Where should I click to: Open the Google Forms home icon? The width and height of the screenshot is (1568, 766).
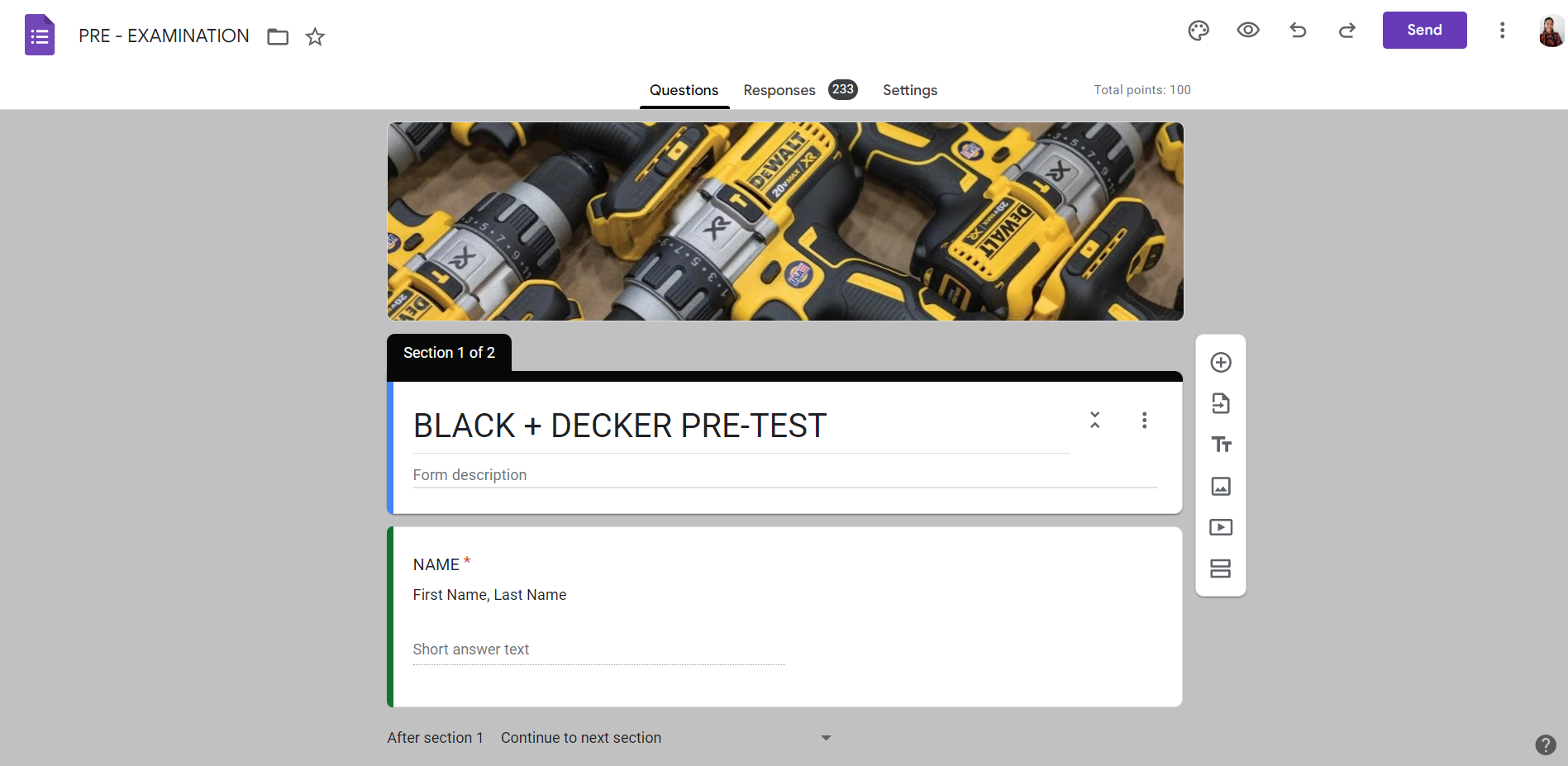[x=40, y=36]
